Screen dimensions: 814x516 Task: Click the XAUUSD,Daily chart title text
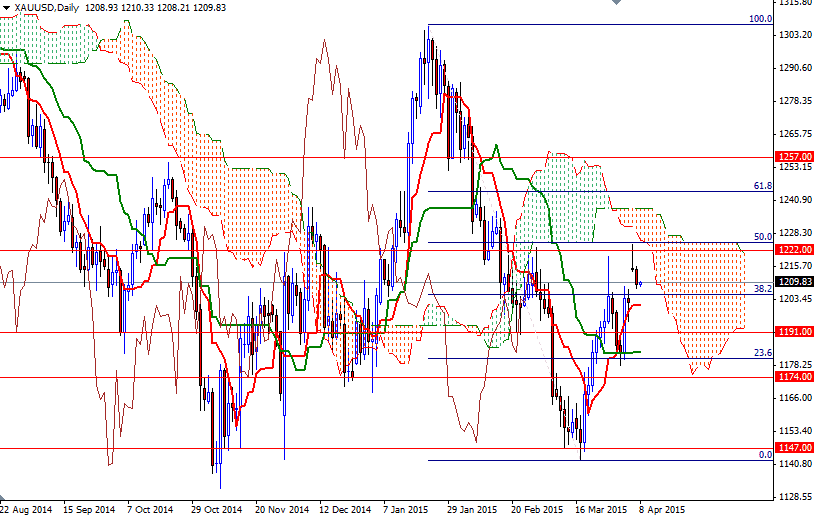click(44, 7)
